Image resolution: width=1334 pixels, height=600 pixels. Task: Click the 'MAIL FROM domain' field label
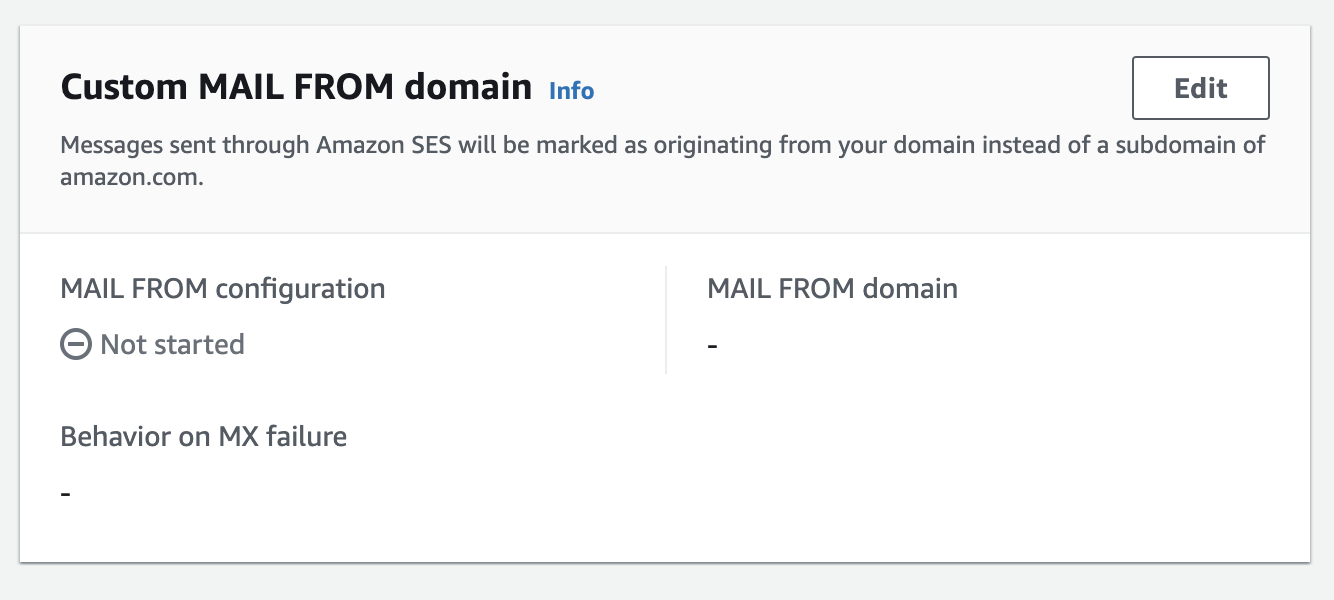point(832,289)
